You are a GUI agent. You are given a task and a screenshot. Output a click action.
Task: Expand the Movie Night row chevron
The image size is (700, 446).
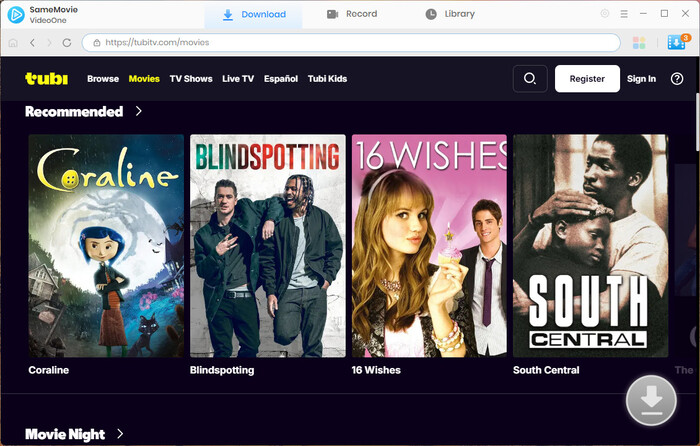click(x=120, y=433)
